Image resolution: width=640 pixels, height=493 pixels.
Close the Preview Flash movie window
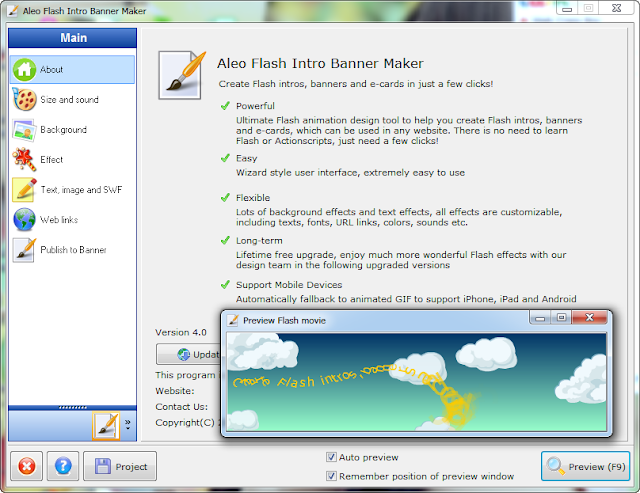[589, 318]
